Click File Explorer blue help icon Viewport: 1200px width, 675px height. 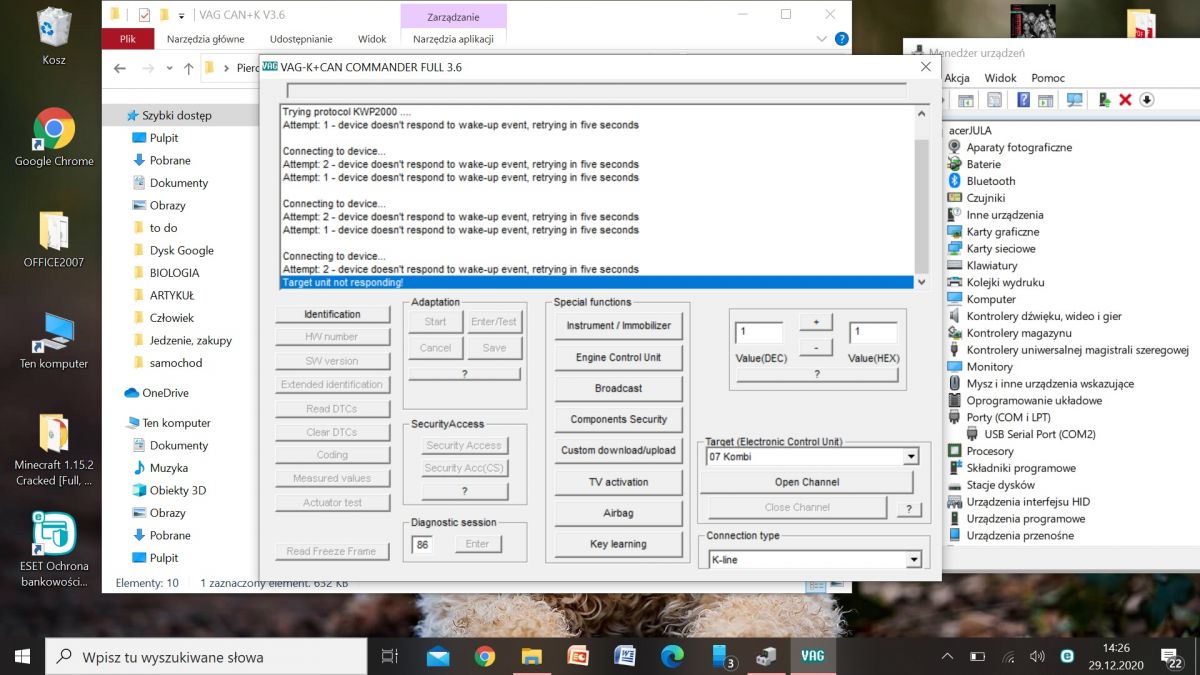842,39
